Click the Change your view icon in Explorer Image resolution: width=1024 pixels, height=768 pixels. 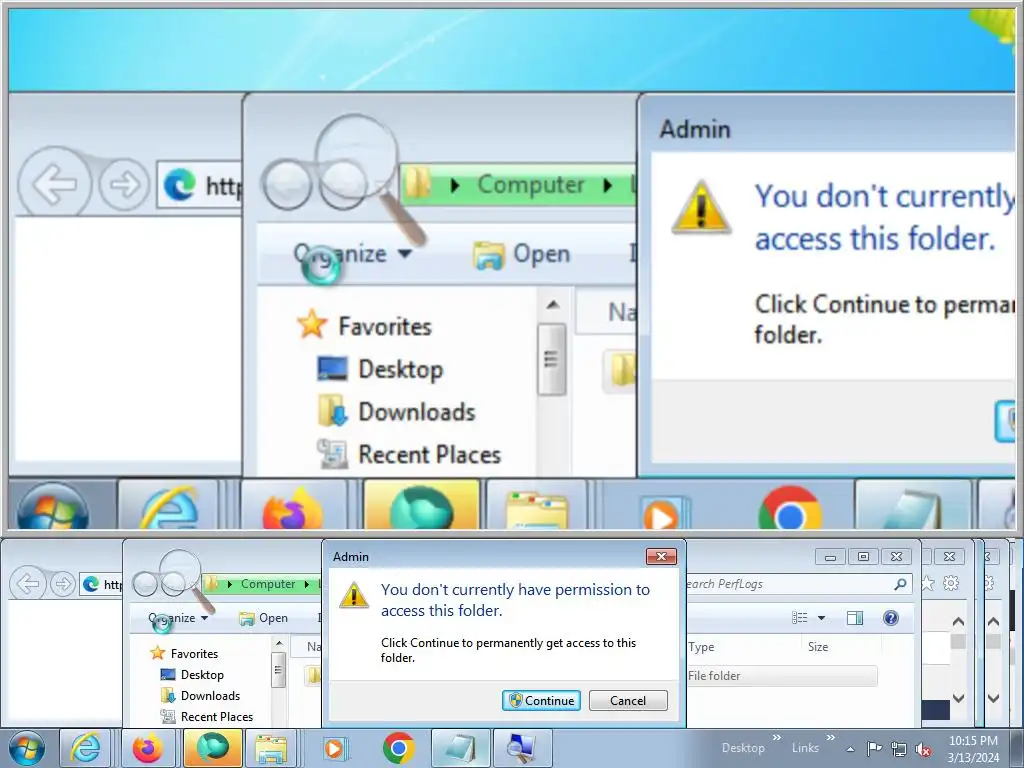(x=799, y=618)
